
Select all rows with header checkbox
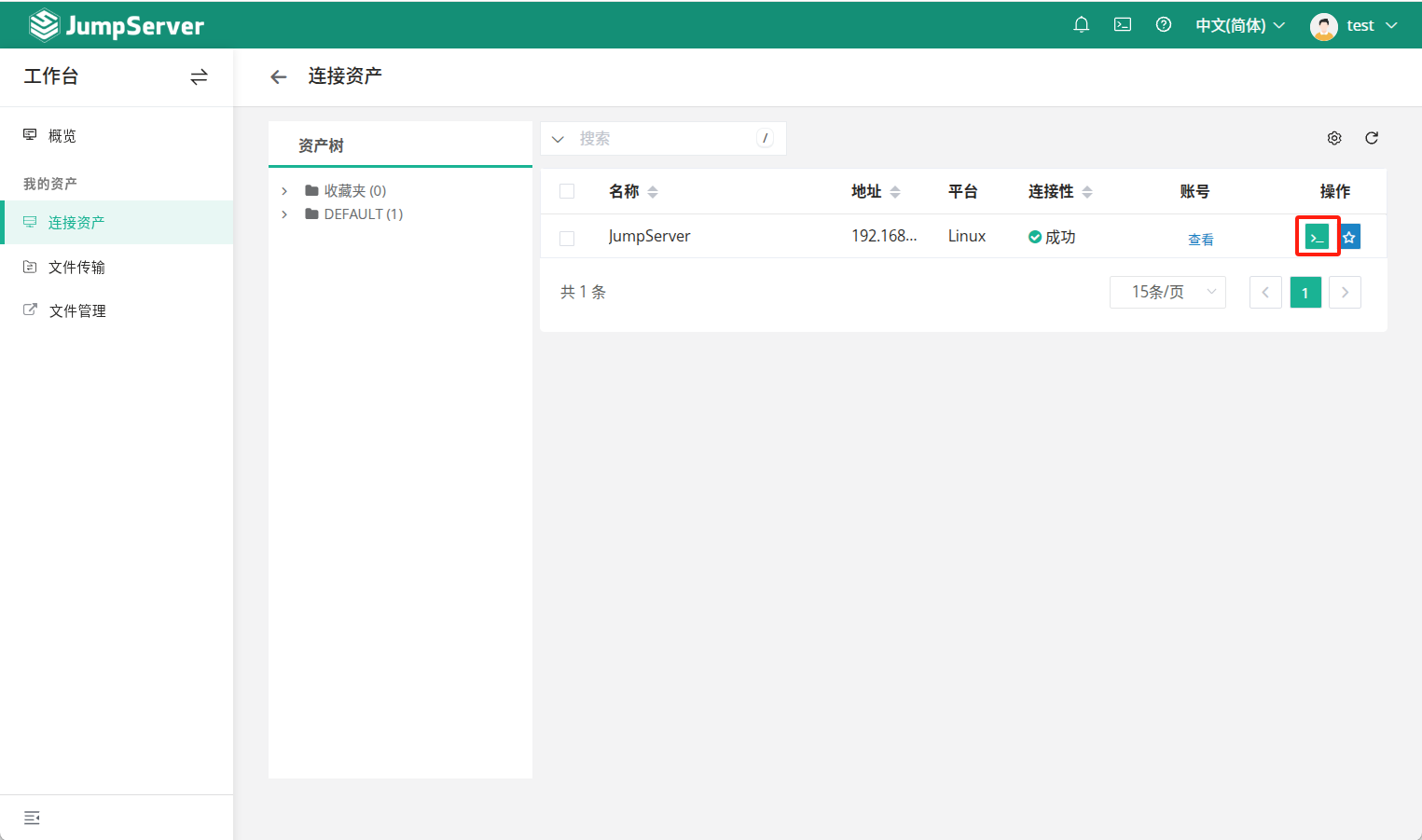tap(567, 192)
